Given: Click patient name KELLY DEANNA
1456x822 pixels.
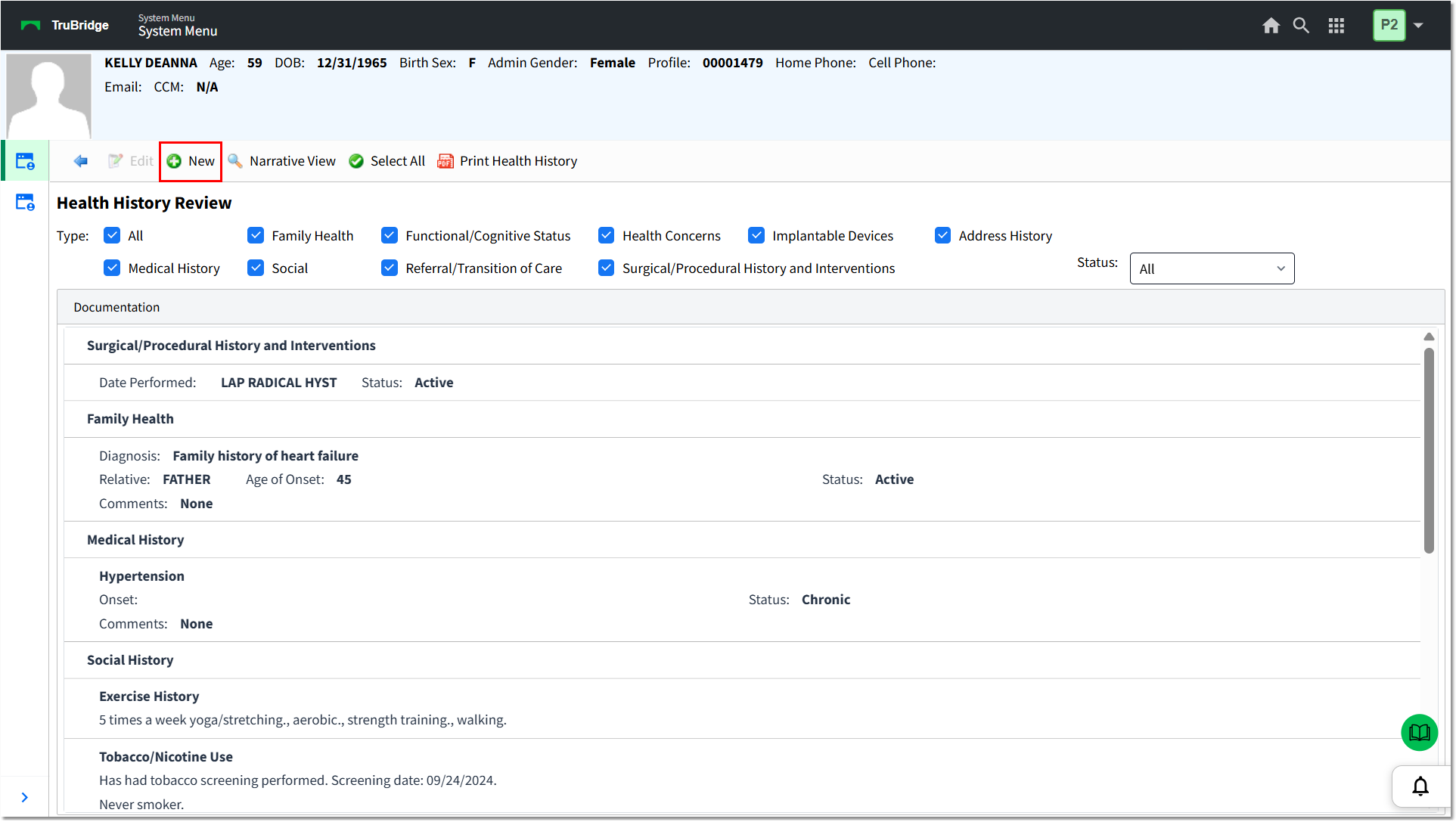Looking at the screenshot, I should click(151, 63).
